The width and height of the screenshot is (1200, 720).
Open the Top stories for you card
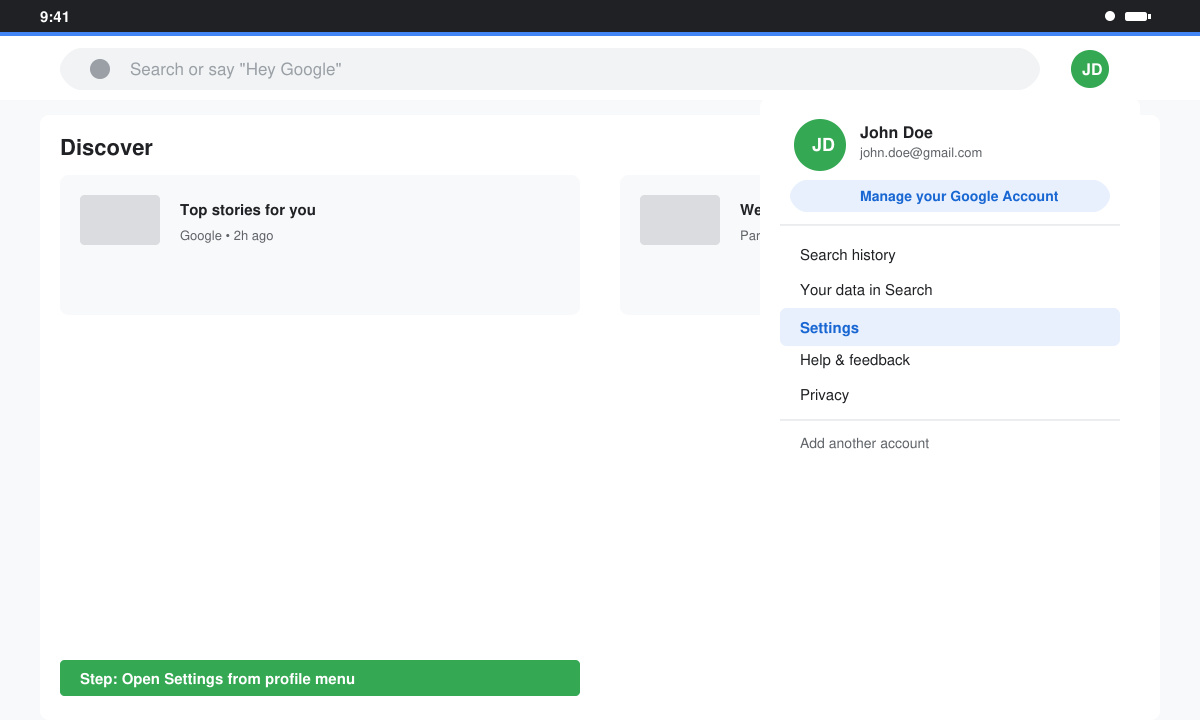320,245
